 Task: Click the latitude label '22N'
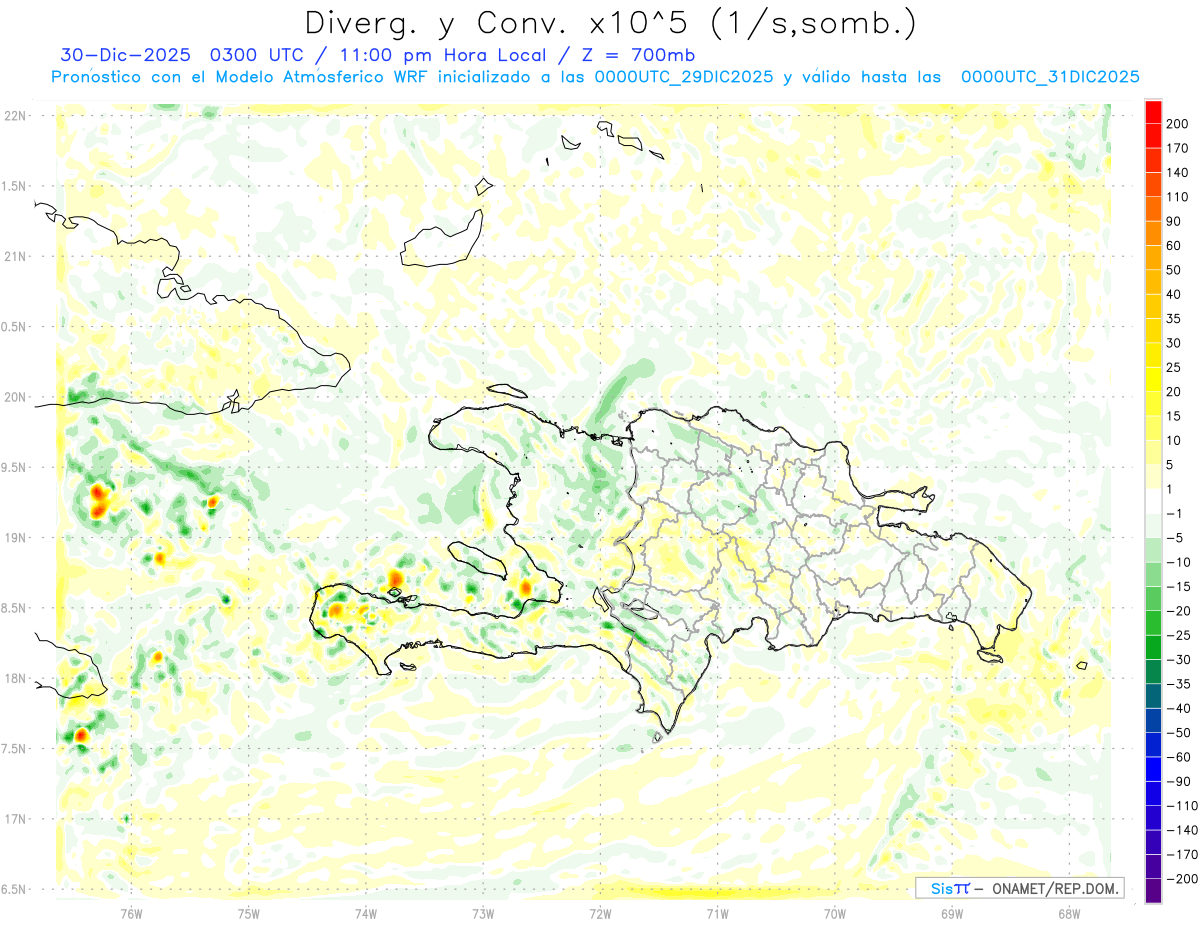[15, 116]
